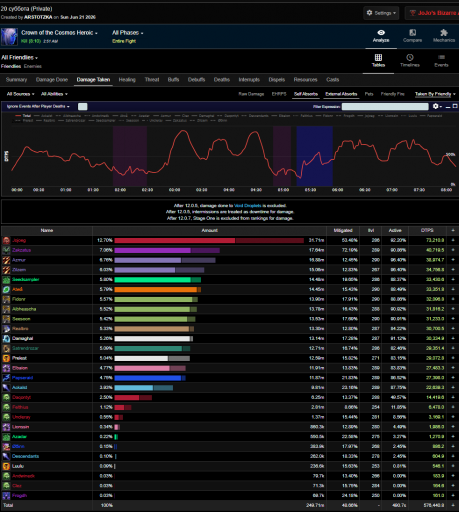Switch to the Damage Done tab
Viewport: 459px width, 512px height.
coord(52,80)
